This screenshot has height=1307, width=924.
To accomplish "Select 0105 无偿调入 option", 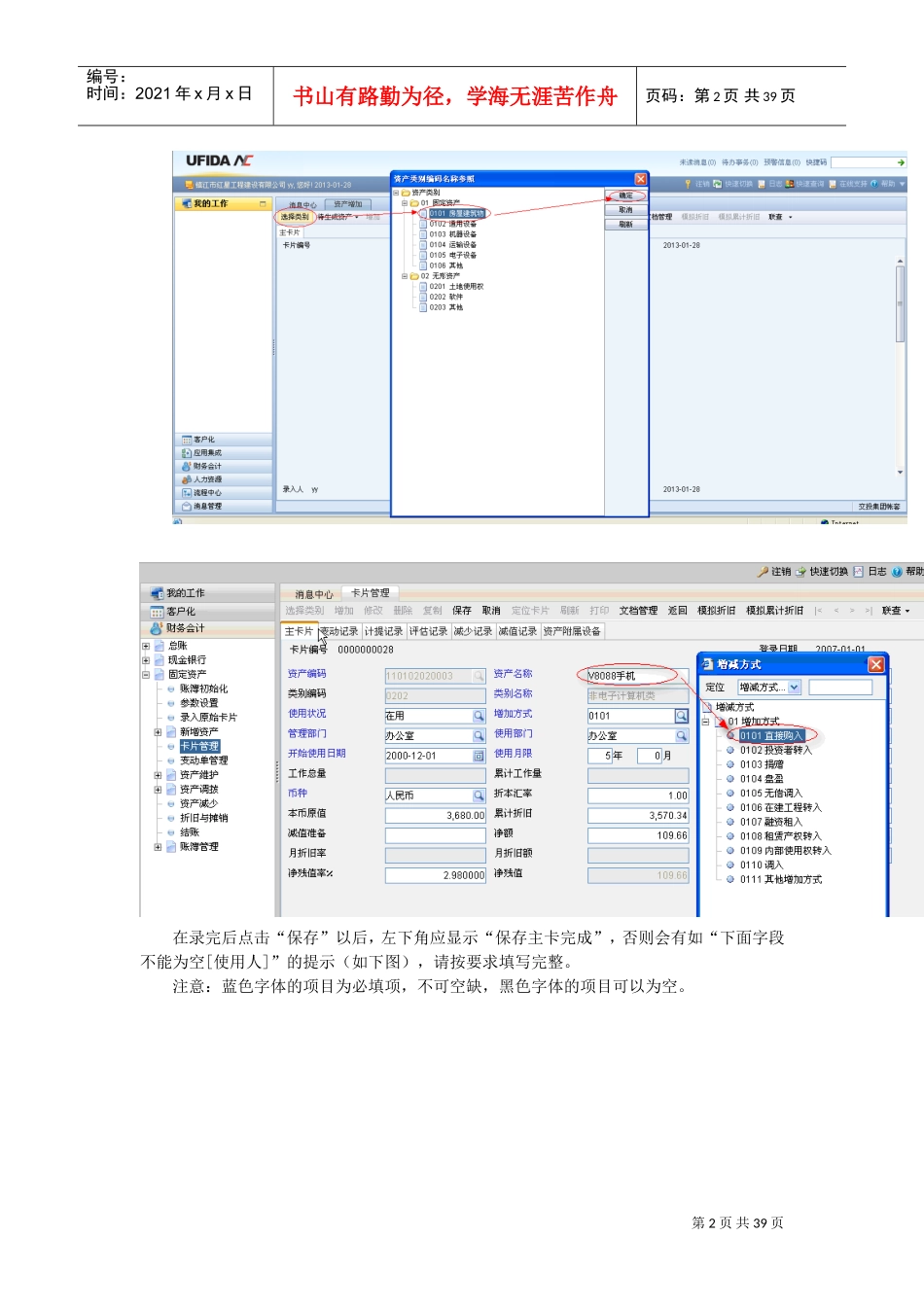I will [x=770, y=794].
